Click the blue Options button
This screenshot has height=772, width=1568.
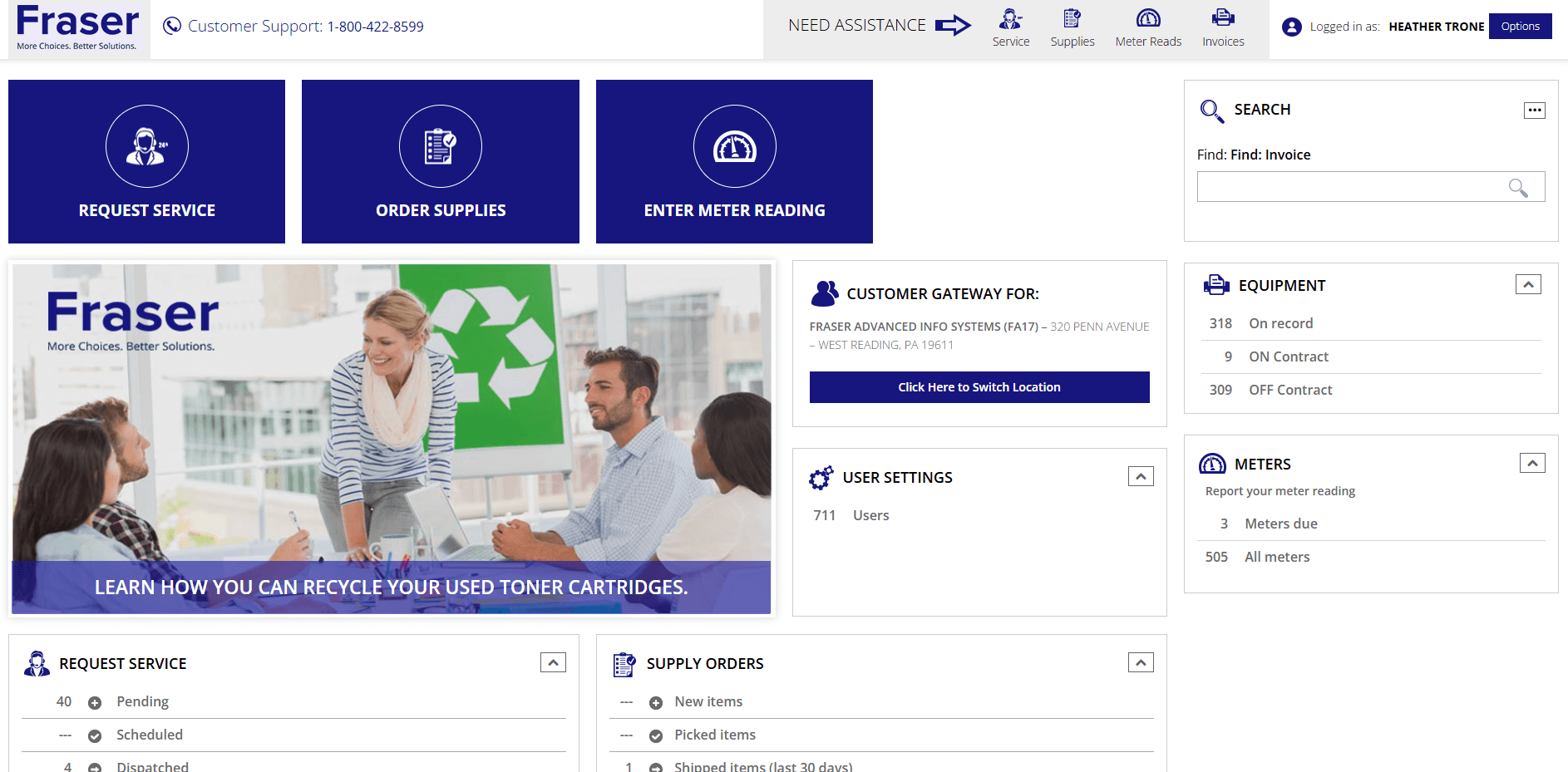[1520, 26]
